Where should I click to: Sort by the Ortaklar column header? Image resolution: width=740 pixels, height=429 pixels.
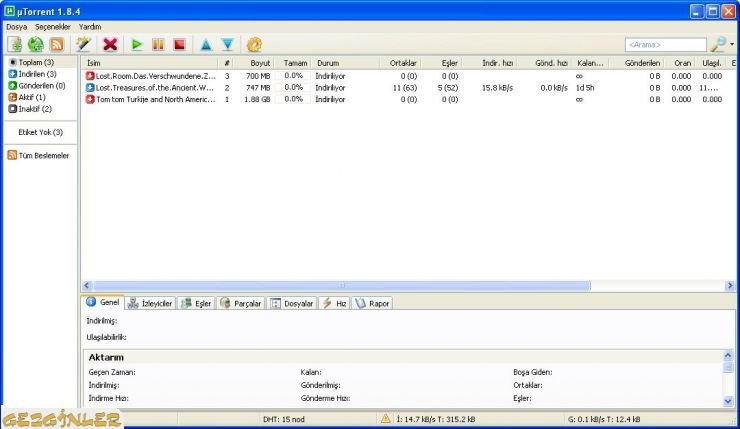pyautogui.click(x=401, y=63)
